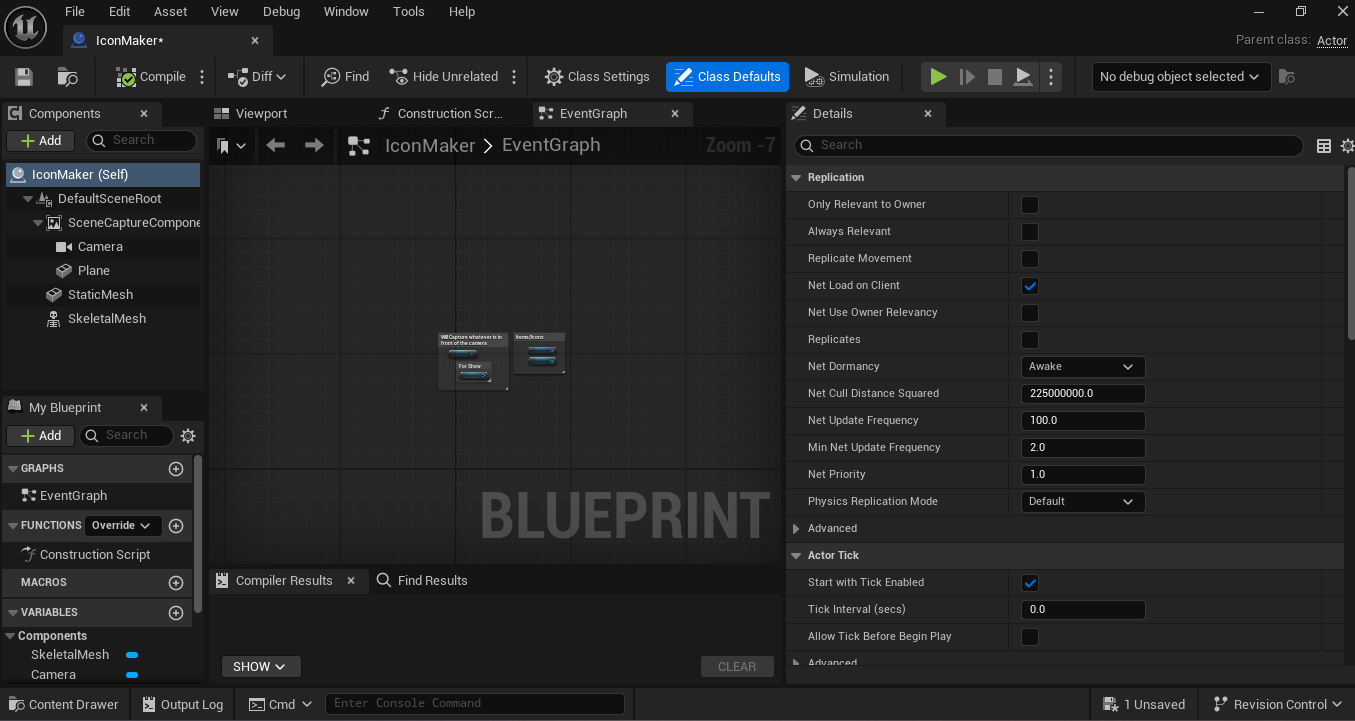
Task: Enable Replicate Movement checkbox
Action: [x=1030, y=259]
